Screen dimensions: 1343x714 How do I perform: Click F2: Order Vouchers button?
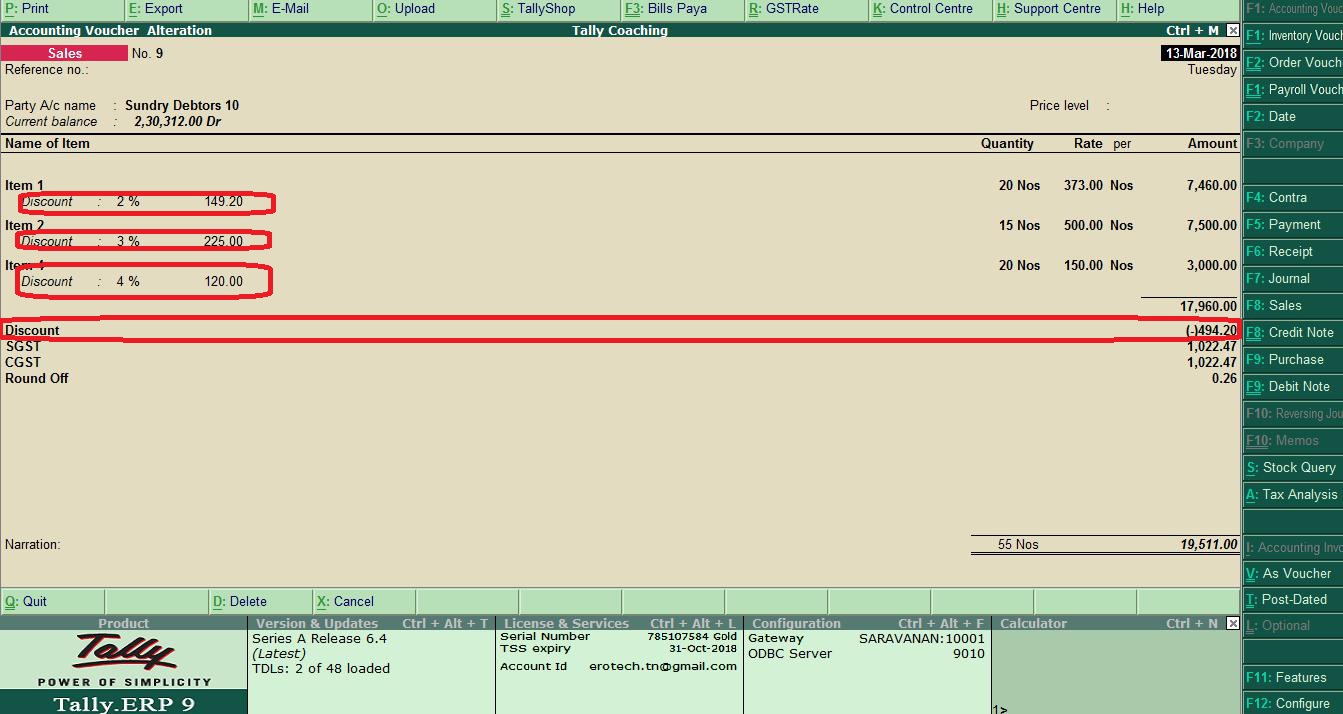1293,62
